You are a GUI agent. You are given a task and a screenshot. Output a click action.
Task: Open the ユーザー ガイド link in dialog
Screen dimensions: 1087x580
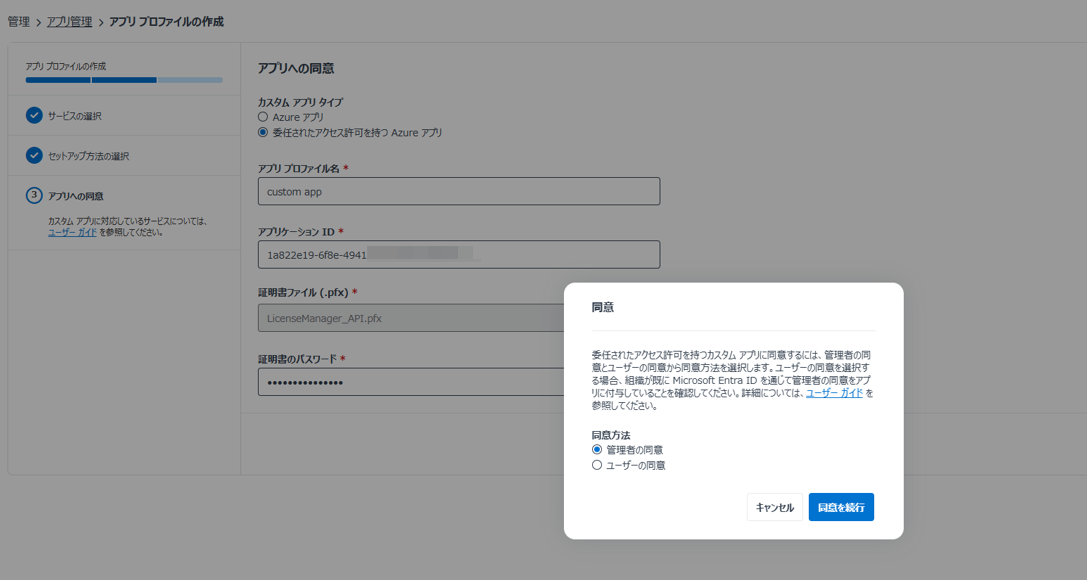[x=834, y=393]
